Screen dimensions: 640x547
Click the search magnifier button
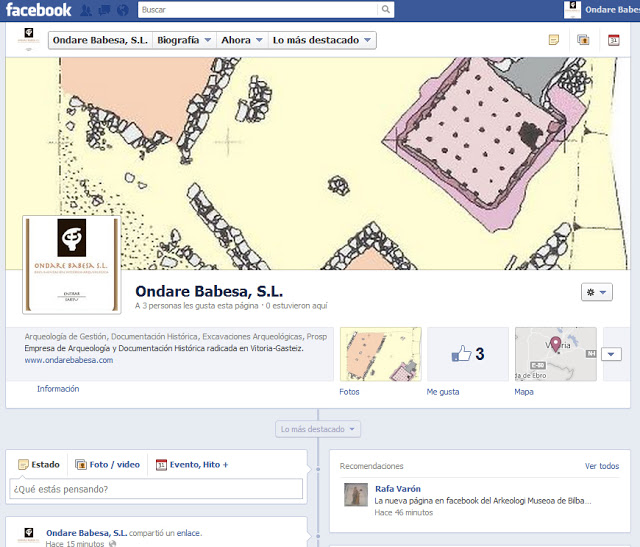click(x=386, y=10)
